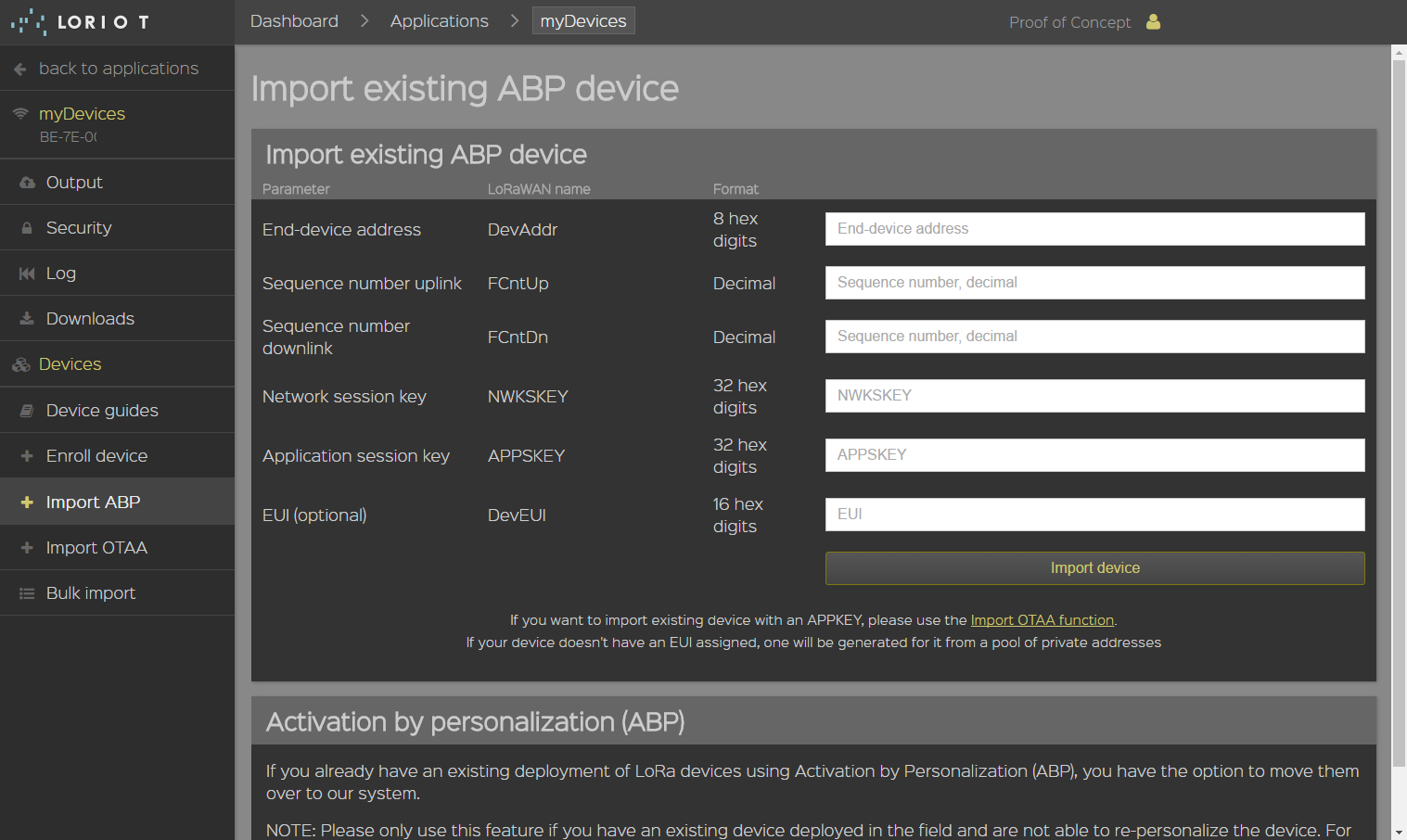Click the Parameter column header
Image resolution: width=1407 pixels, height=840 pixels.
pyautogui.click(x=296, y=189)
